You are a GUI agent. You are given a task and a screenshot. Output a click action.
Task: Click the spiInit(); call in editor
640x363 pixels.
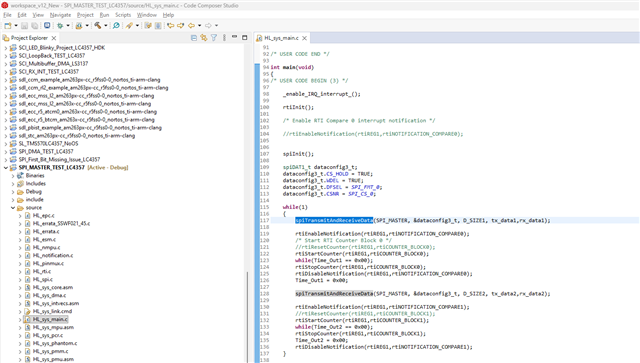point(298,154)
